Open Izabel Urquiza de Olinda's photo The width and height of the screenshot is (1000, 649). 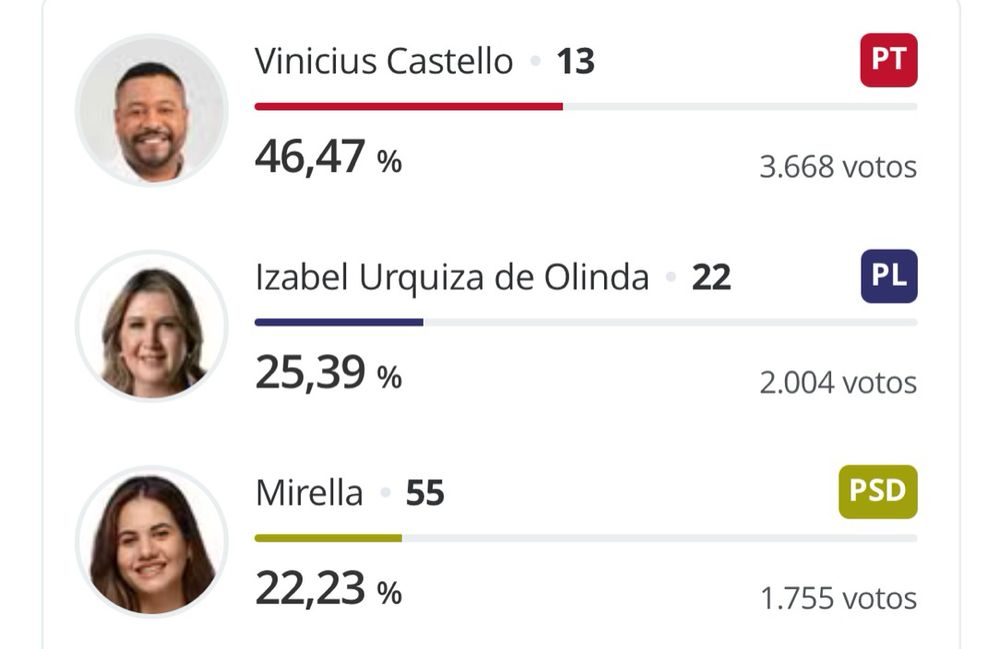click(152, 326)
